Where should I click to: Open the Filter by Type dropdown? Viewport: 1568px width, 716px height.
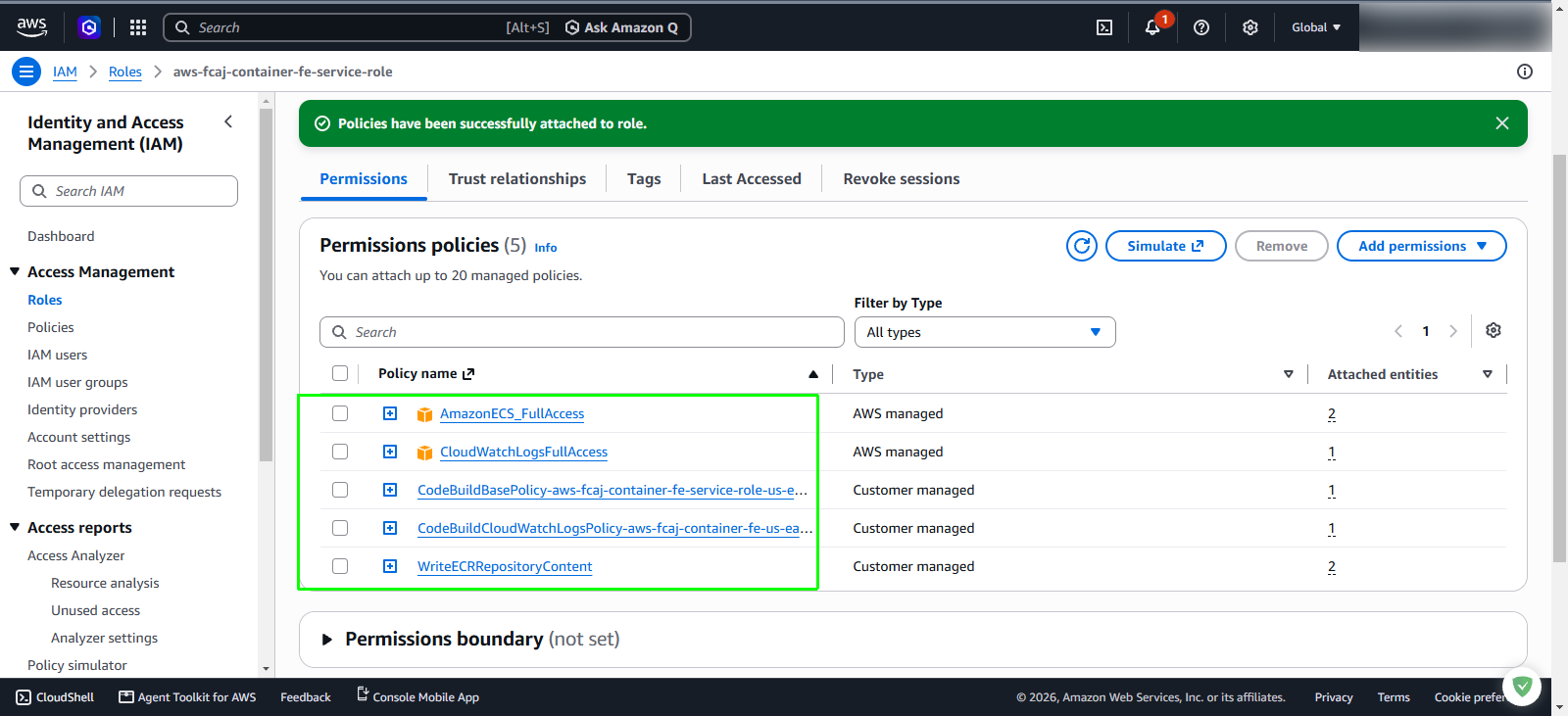point(985,332)
